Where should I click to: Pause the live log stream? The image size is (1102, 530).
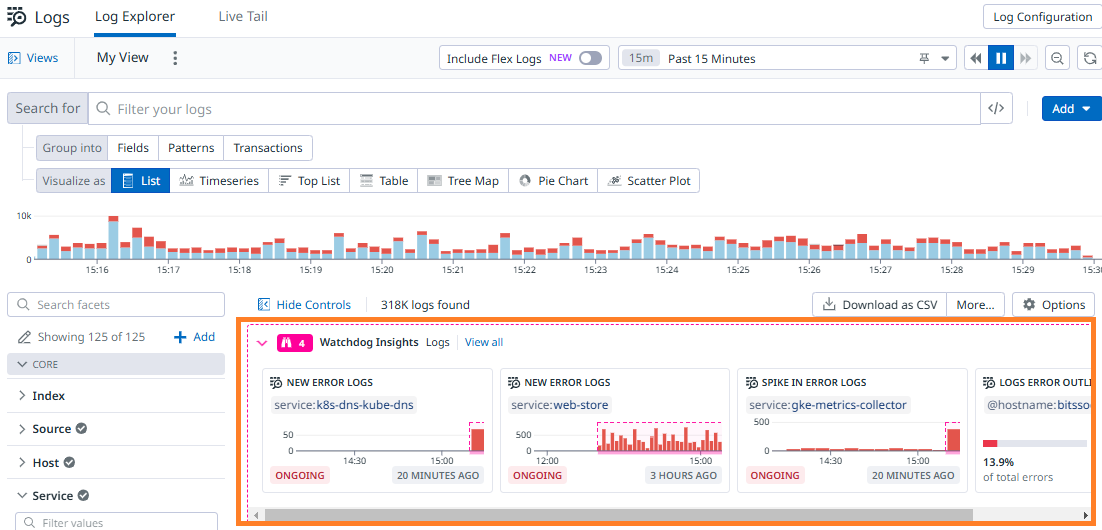tap(1000, 58)
